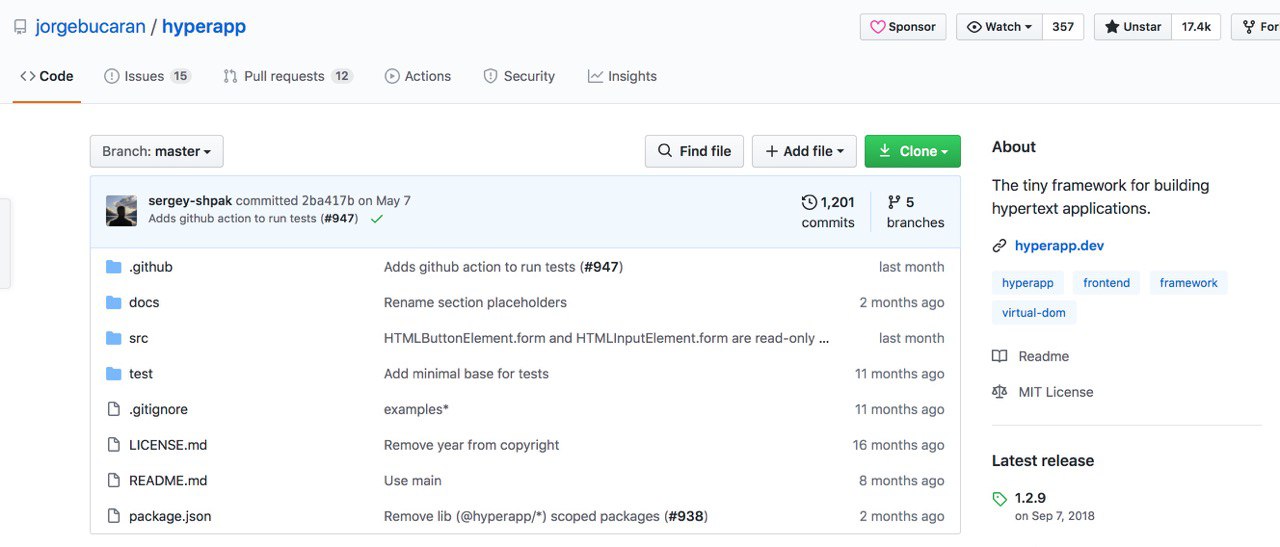1280x547 pixels.
Task: Click the repository book icon beside jorgebucaran
Action: coord(20,27)
